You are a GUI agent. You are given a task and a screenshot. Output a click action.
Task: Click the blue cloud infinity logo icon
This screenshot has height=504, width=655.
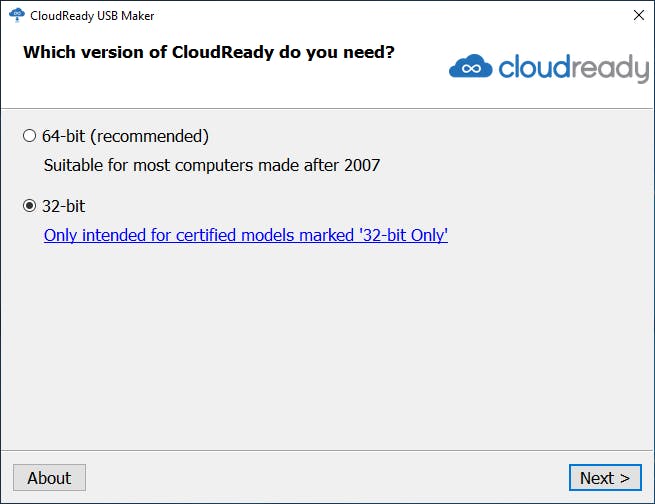(x=470, y=68)
